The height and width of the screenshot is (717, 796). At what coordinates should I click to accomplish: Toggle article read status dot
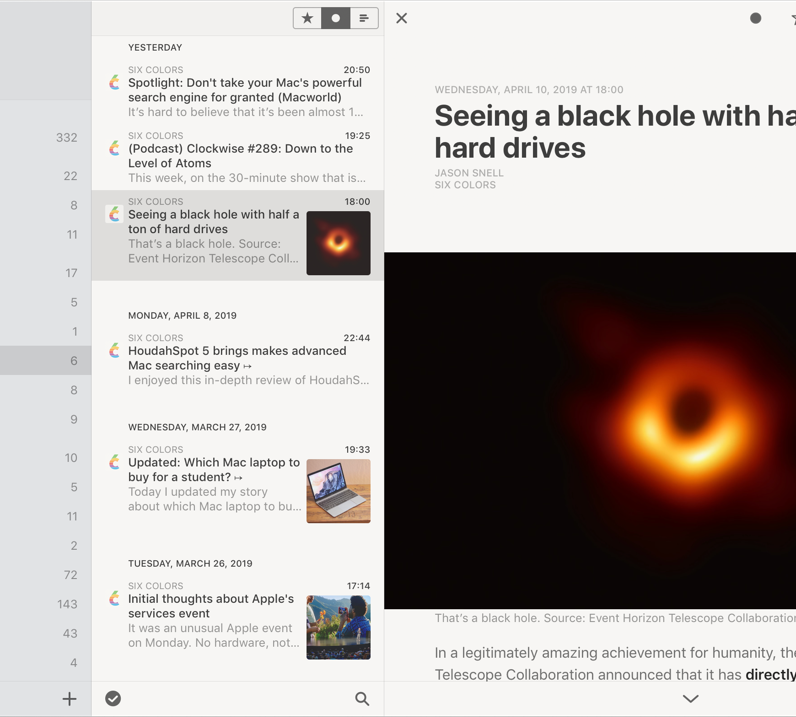click(755, 18)
